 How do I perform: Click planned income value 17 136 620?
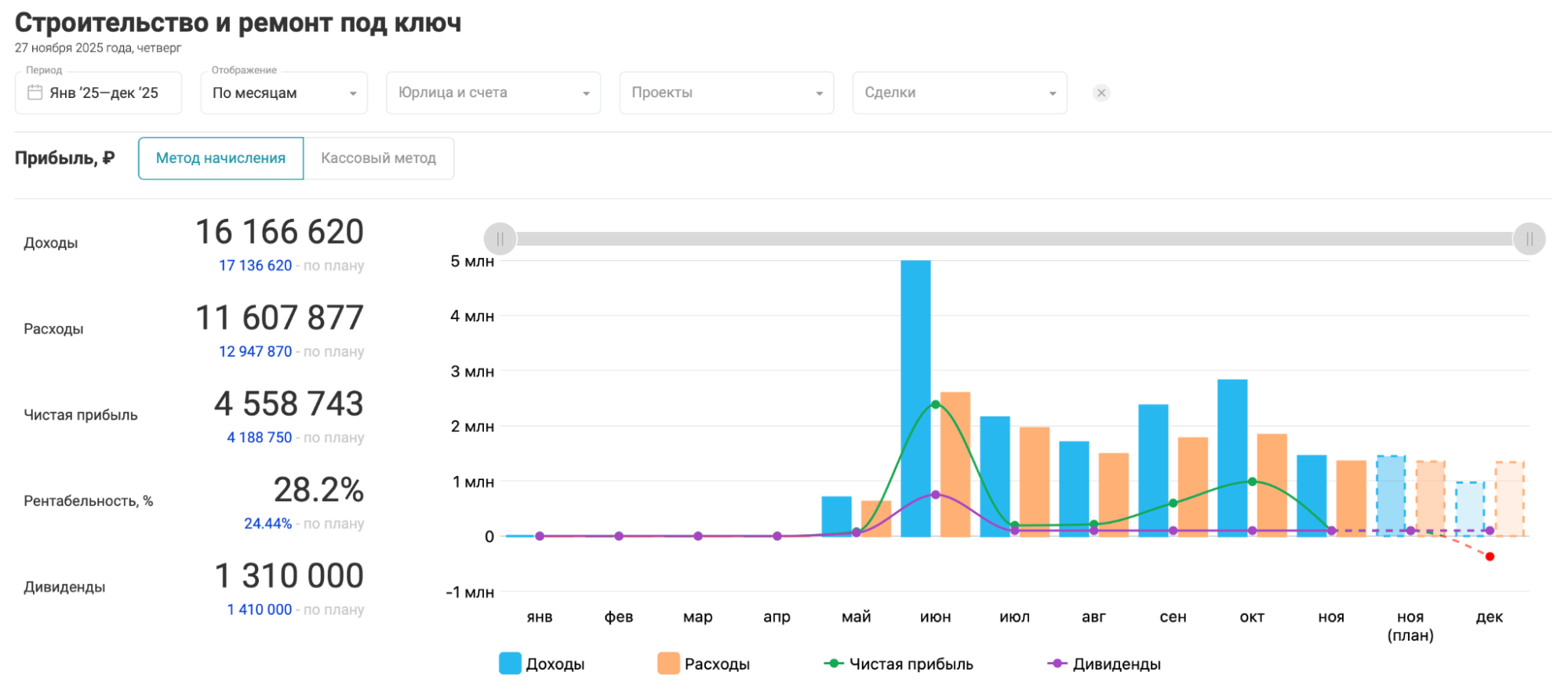255,266
